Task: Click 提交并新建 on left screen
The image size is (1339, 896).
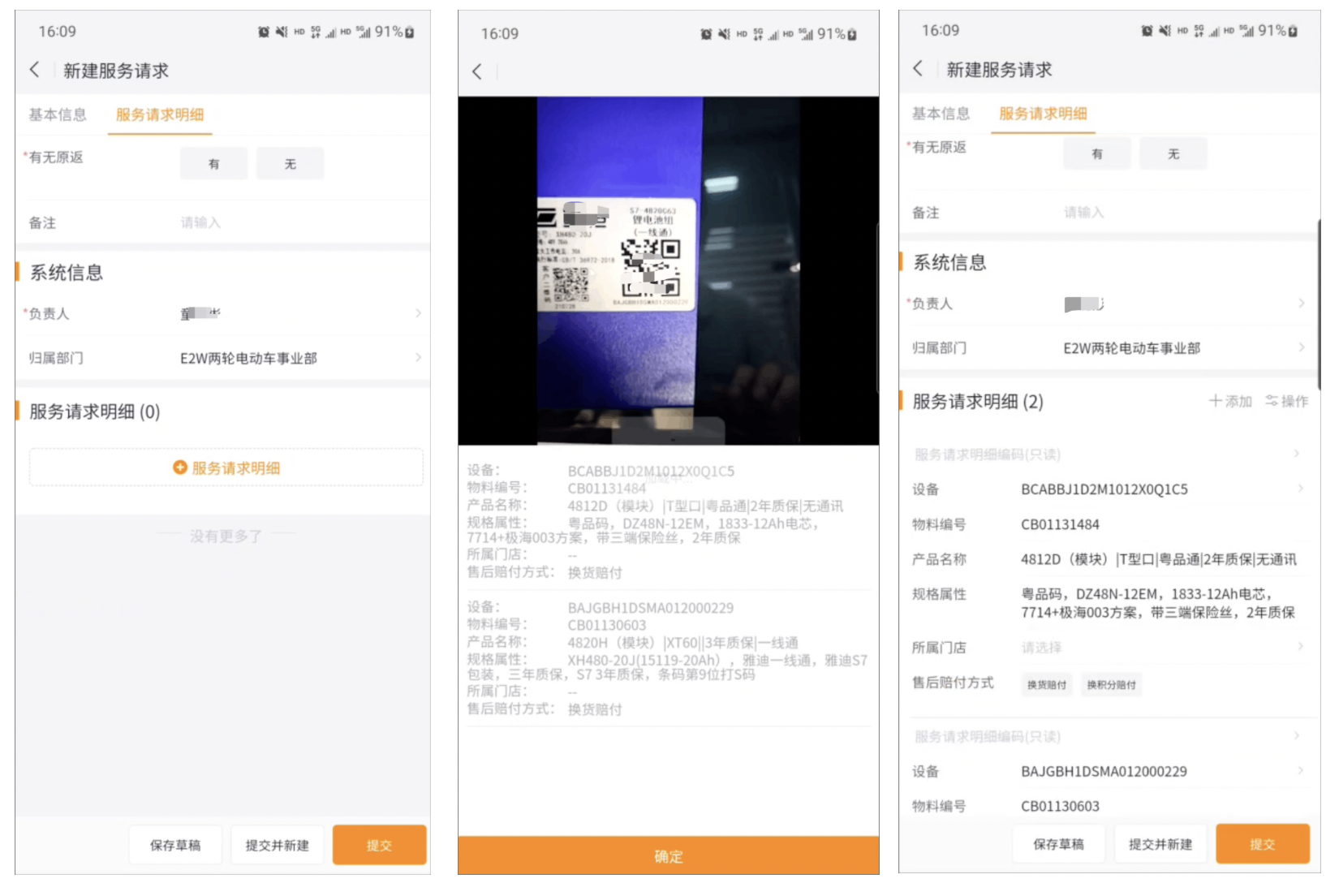Action: click(x=278, y=845)
